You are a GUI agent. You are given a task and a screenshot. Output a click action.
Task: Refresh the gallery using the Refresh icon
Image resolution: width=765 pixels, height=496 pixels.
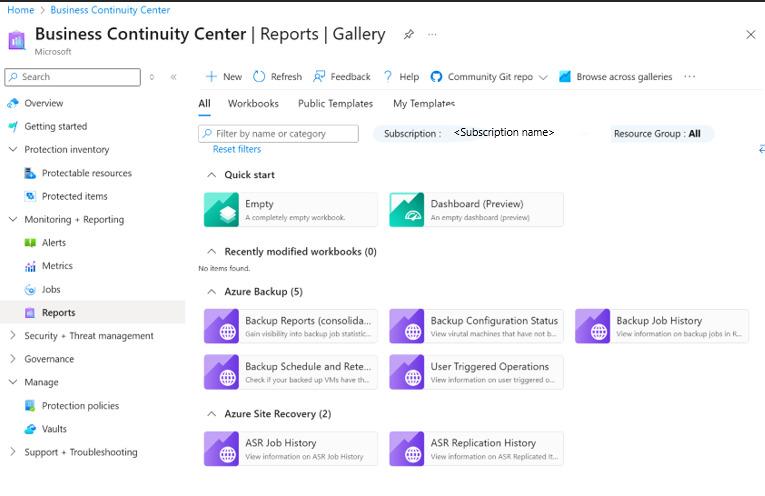point(259,77)
